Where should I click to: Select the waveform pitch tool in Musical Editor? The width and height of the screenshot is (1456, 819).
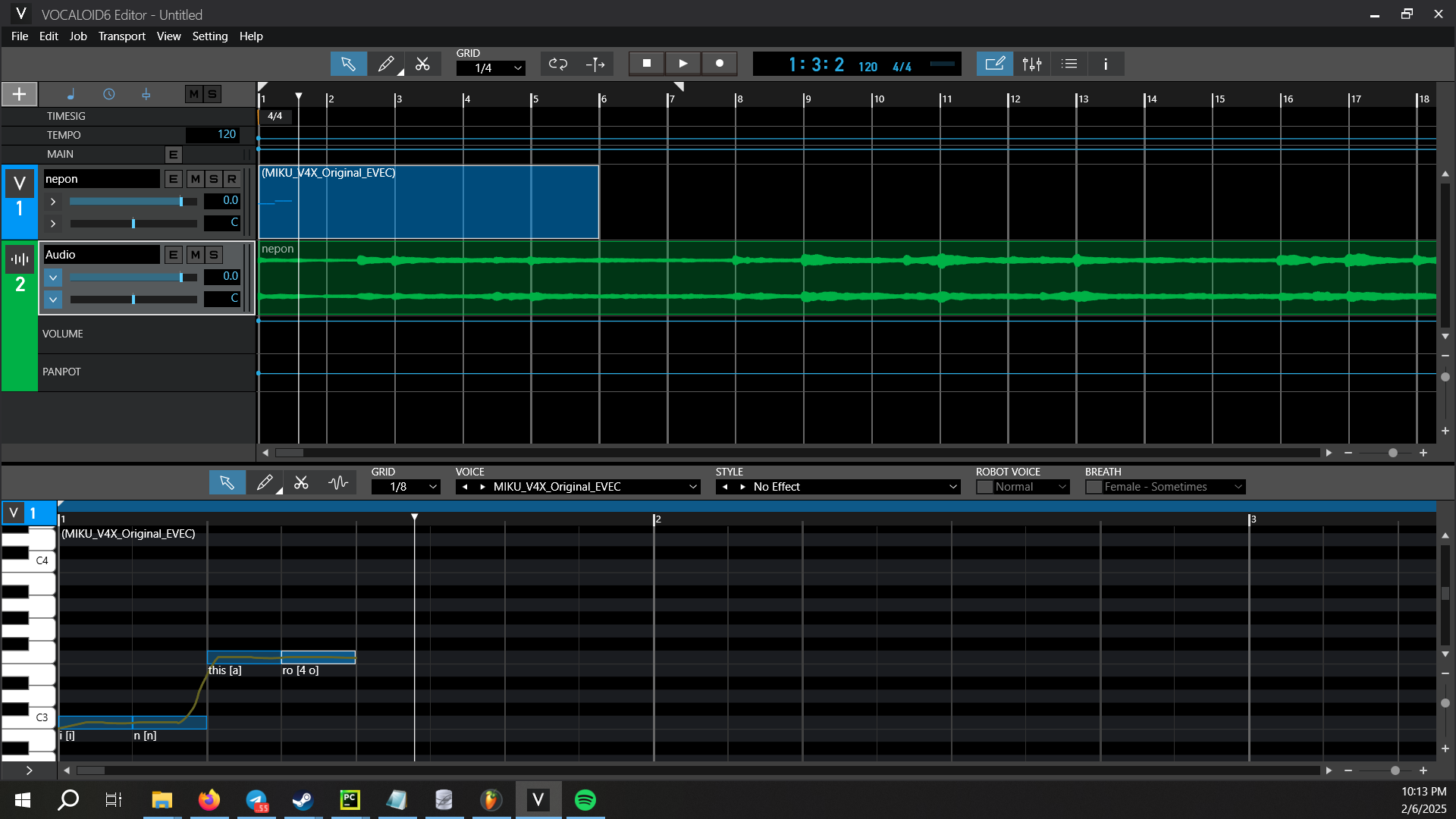coord(338,483)
